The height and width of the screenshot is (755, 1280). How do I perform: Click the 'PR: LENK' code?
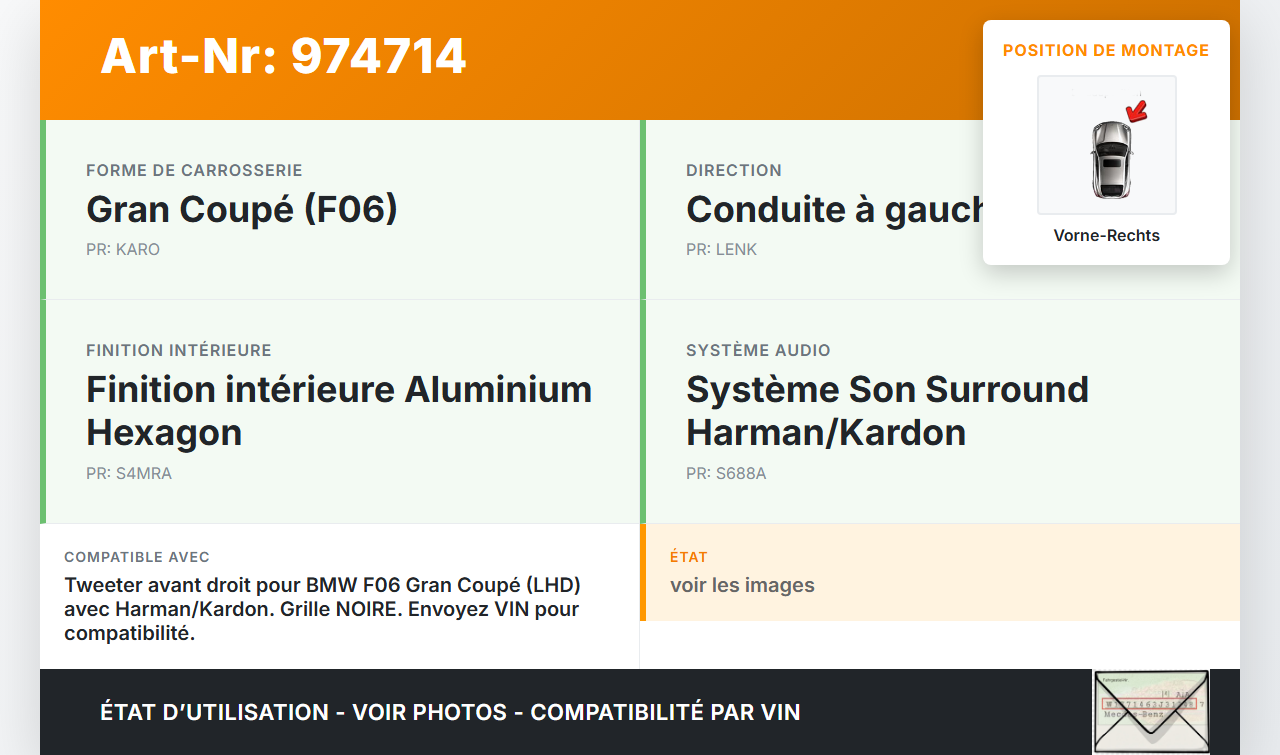[721, 249]
